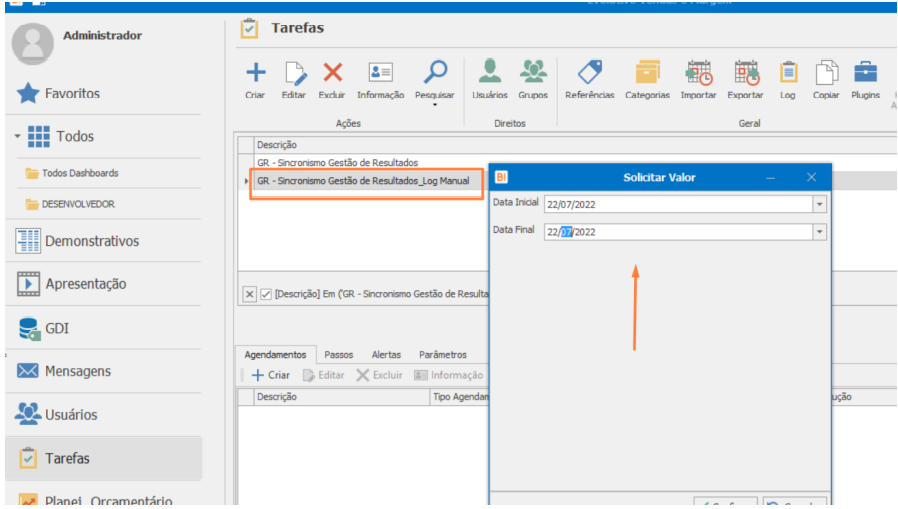
Task: Click Descrição header in Agendamentos grid
Action: point(342,397)
